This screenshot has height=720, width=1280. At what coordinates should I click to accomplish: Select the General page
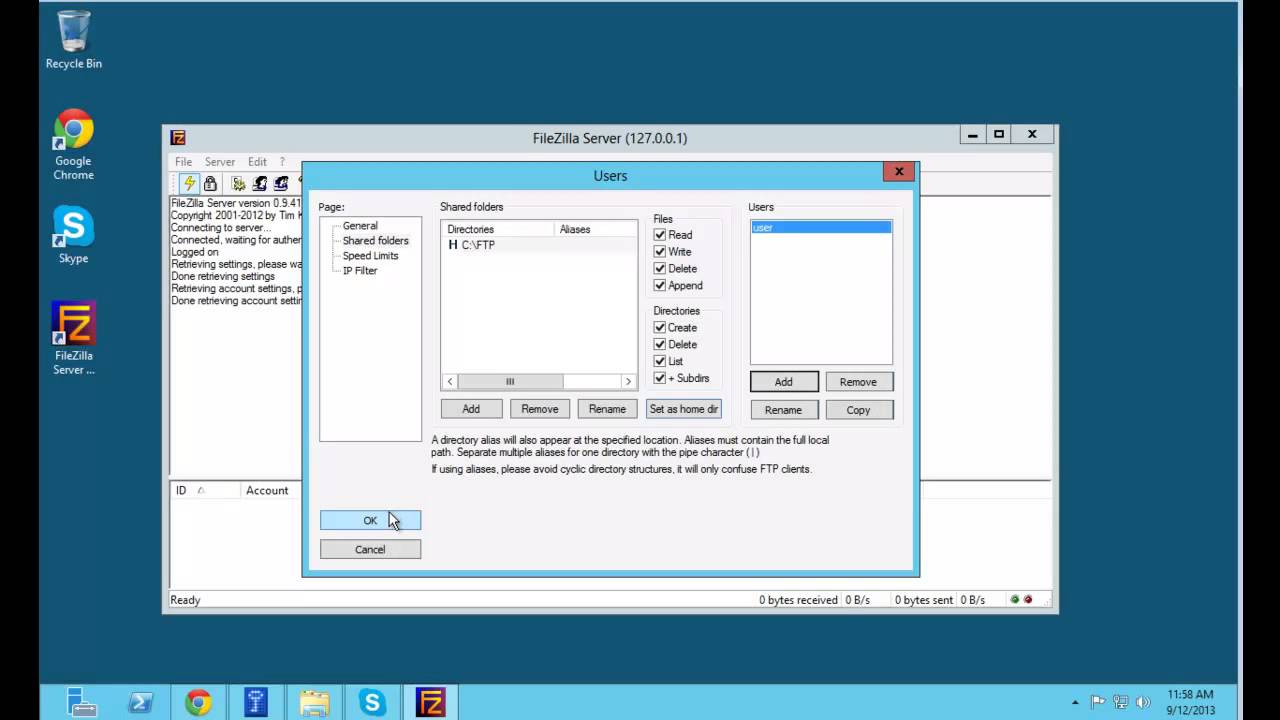(x=360, y=226)
